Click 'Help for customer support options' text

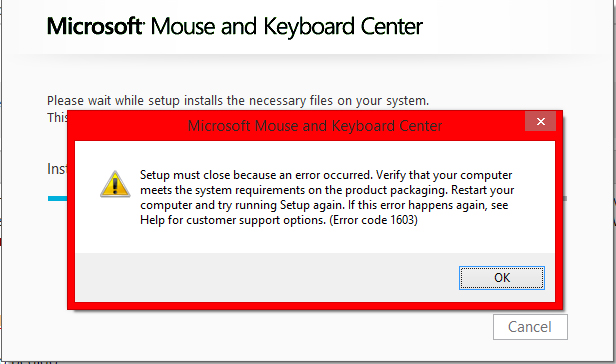click(233, 220)
